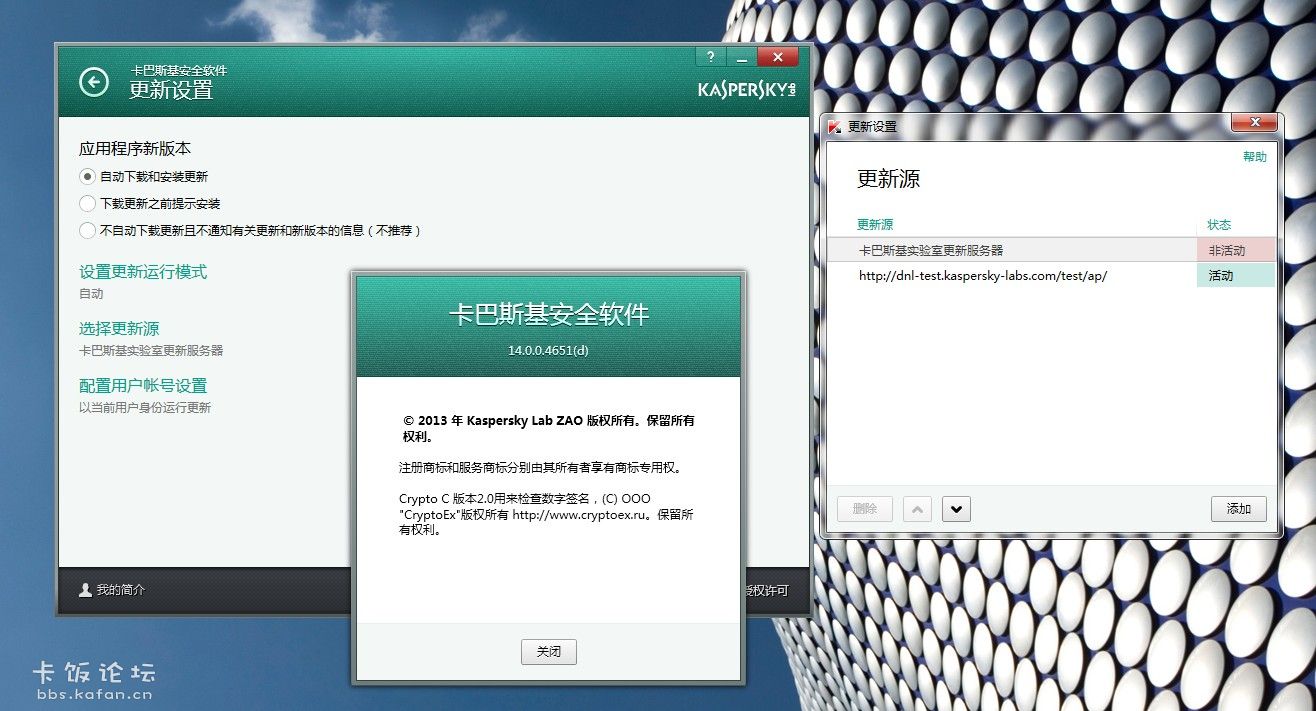Minimize the main Kaspersky window
The height and width of the screenshot is (711, 1316).
(742, 57)
